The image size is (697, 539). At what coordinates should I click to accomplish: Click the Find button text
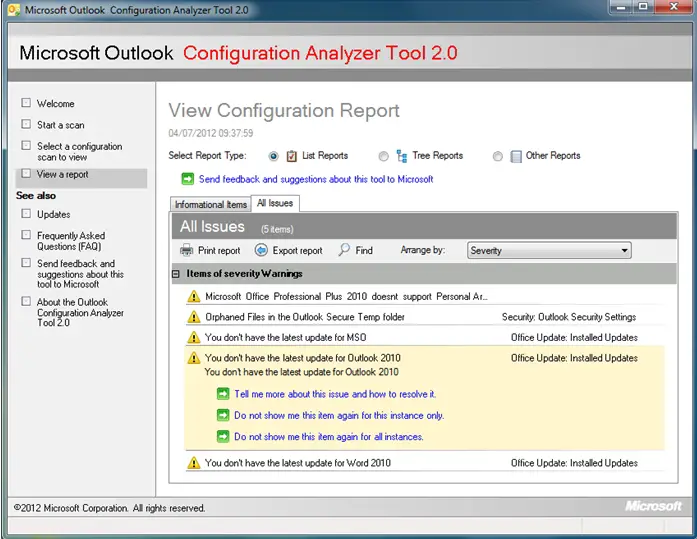click(364, 251)
